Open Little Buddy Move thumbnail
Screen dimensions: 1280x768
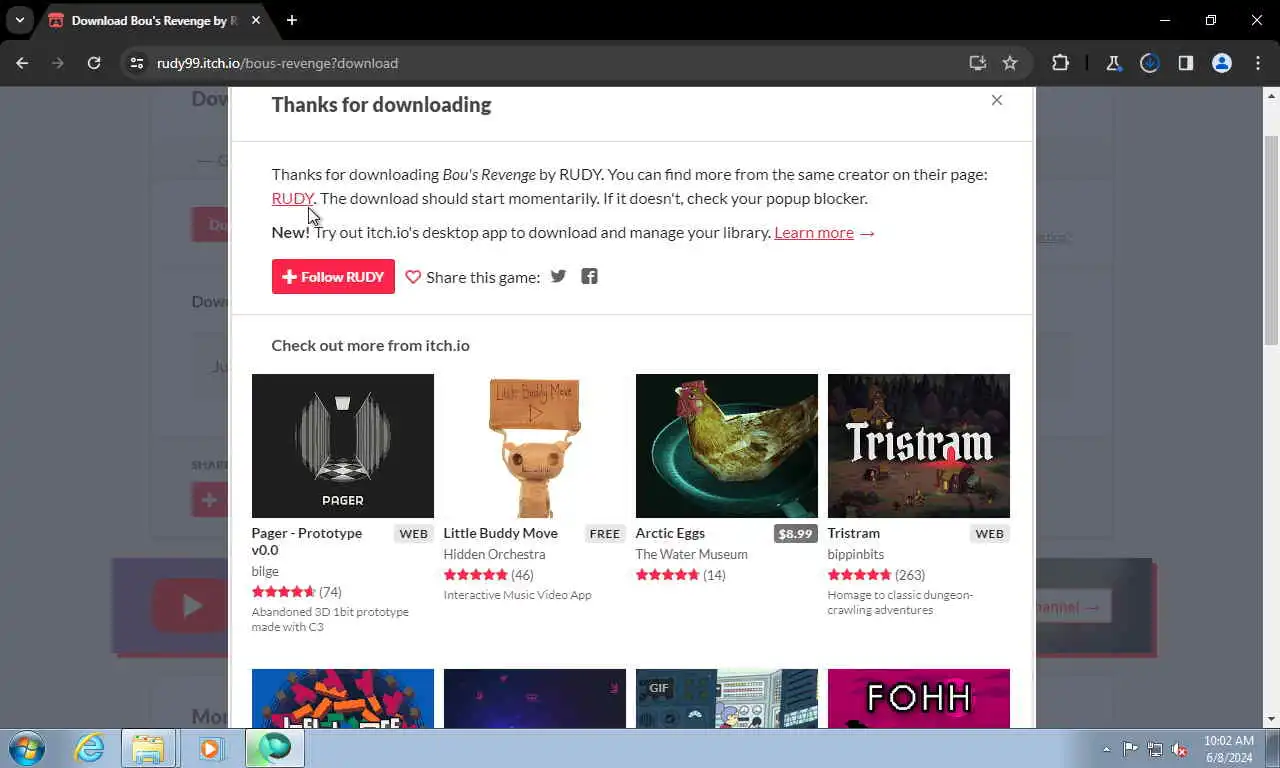[x=535, y=446]
